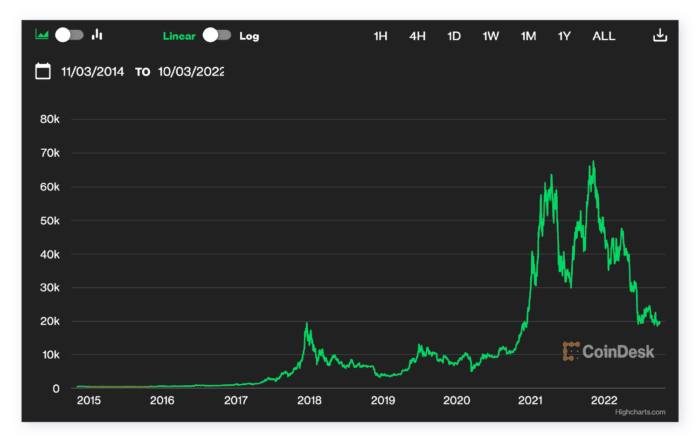Set the range to 1M
Screen dimensions: 700x445
(528, 36)
